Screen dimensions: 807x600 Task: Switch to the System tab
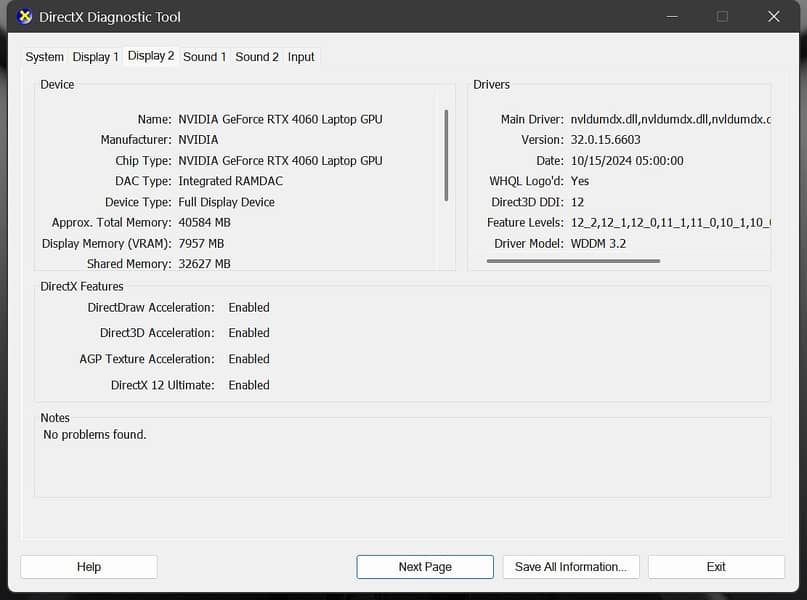(45, 57)
